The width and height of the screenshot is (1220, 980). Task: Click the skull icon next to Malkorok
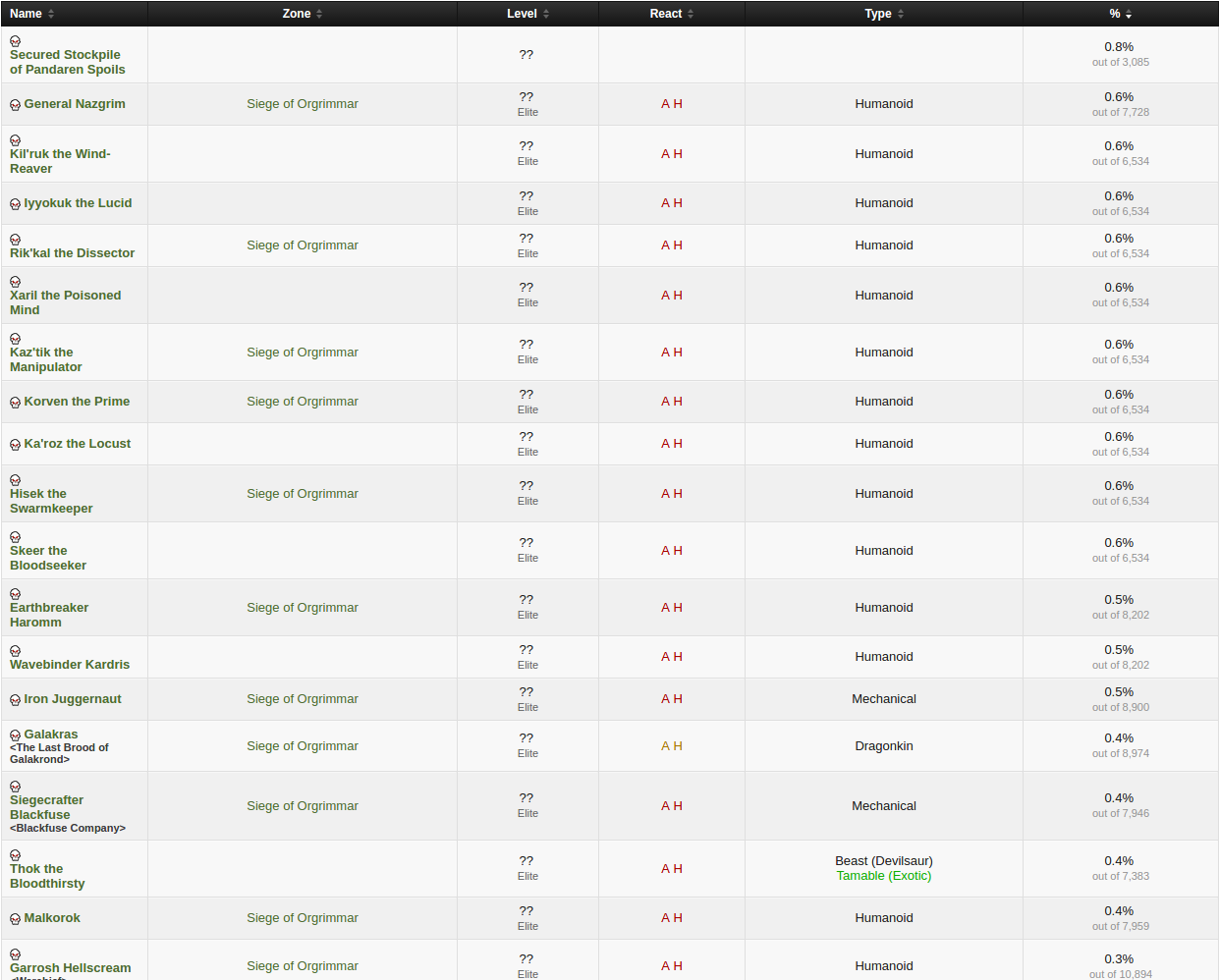click(x=15, y=919)
